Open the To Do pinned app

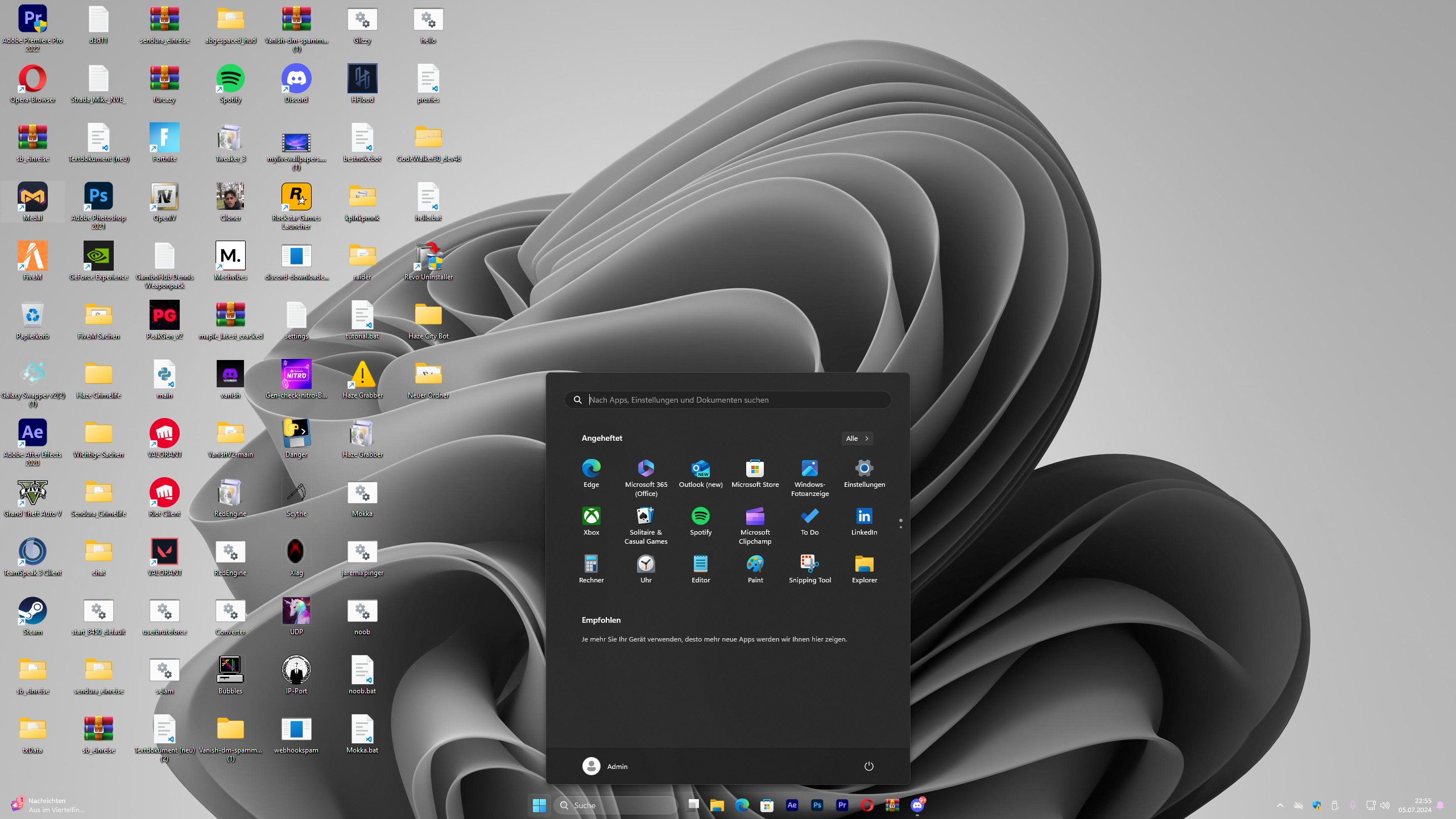point(810,522)
